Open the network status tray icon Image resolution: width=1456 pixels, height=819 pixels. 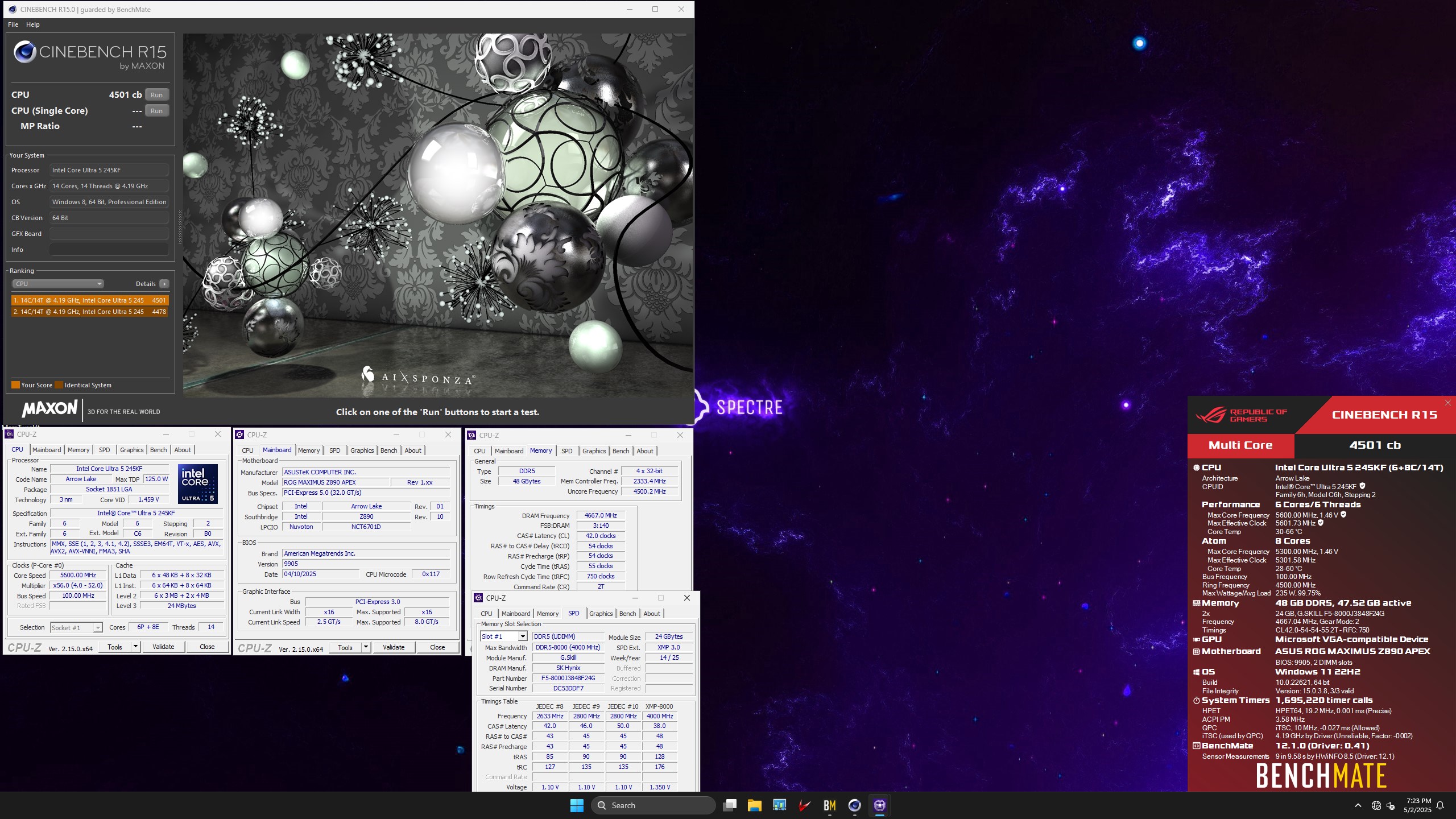pos(1376,805)
